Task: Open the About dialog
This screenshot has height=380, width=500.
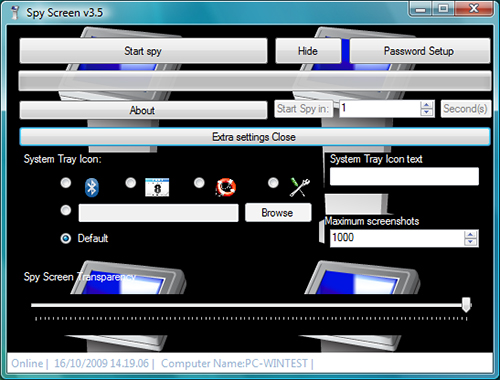Action: (x=143, y=110)
